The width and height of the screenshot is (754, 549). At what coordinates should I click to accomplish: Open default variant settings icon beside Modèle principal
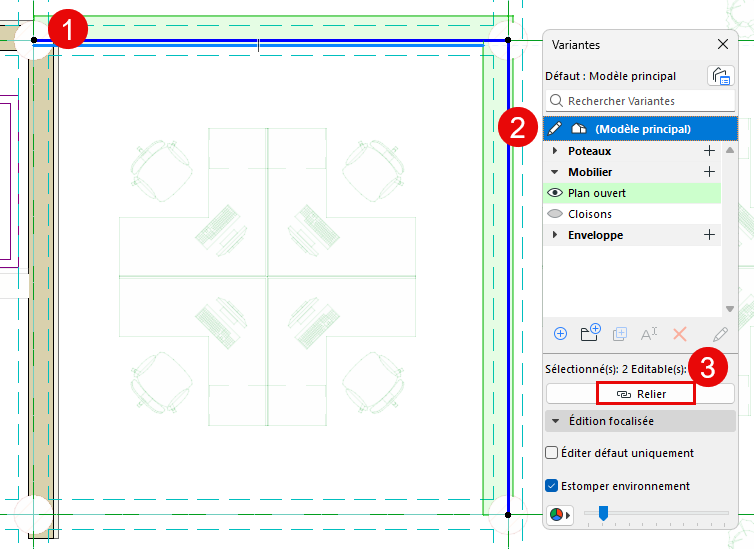pos(721,76)
